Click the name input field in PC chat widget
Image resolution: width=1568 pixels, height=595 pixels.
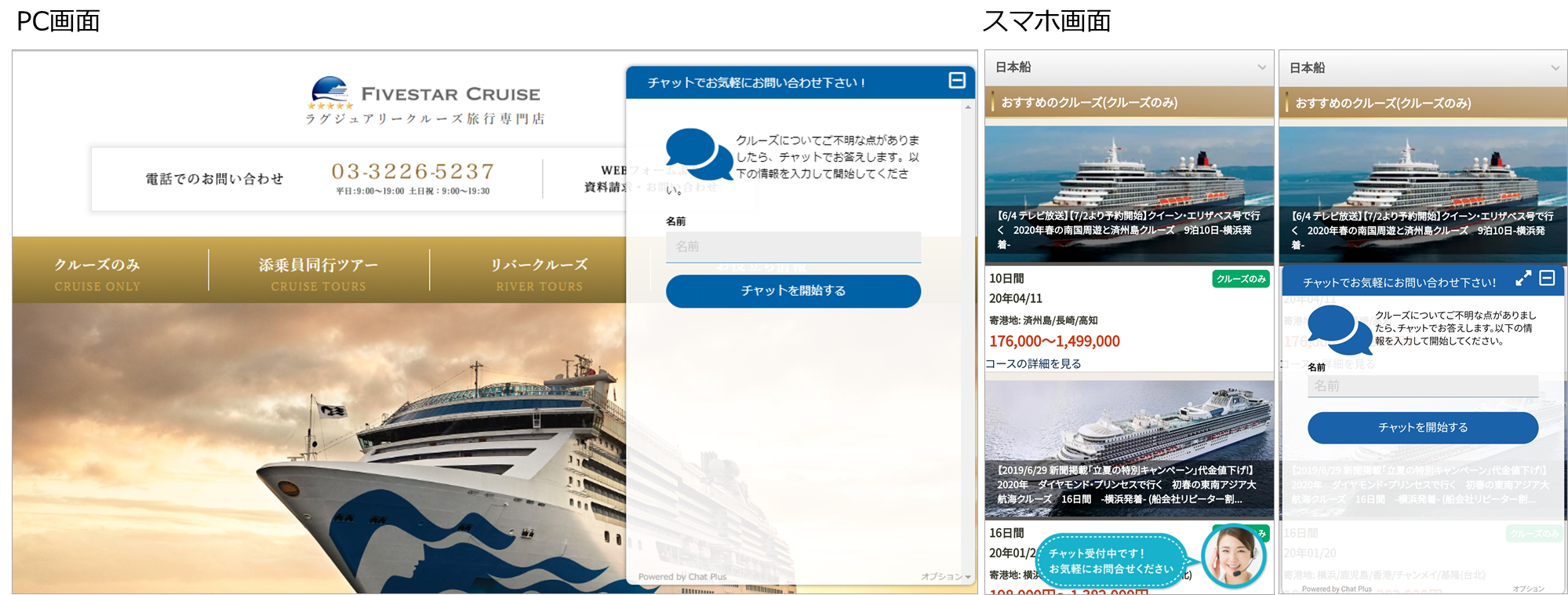(793, 246)
